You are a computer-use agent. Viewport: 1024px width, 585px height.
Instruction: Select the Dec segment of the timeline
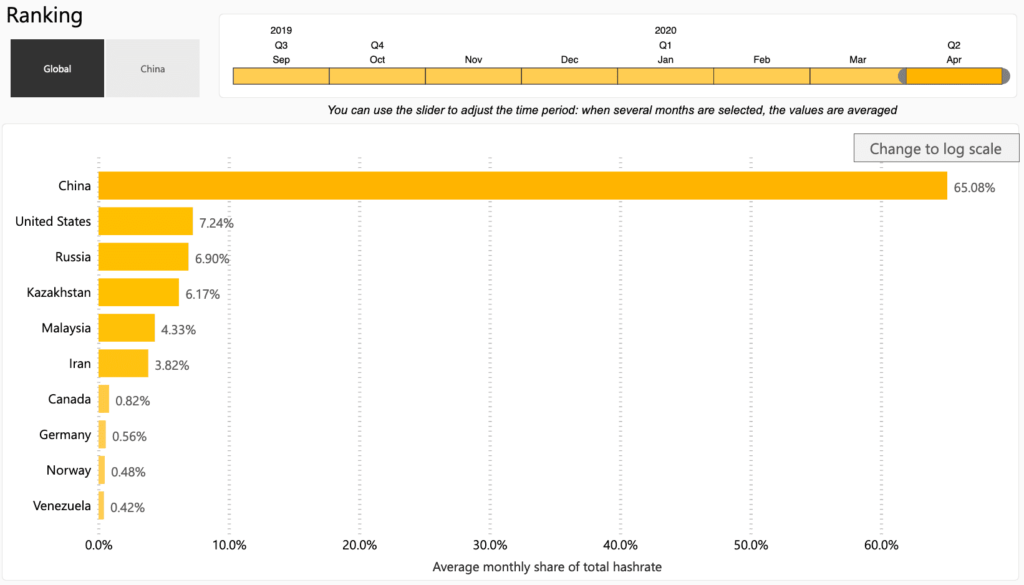tap(569, 75)
